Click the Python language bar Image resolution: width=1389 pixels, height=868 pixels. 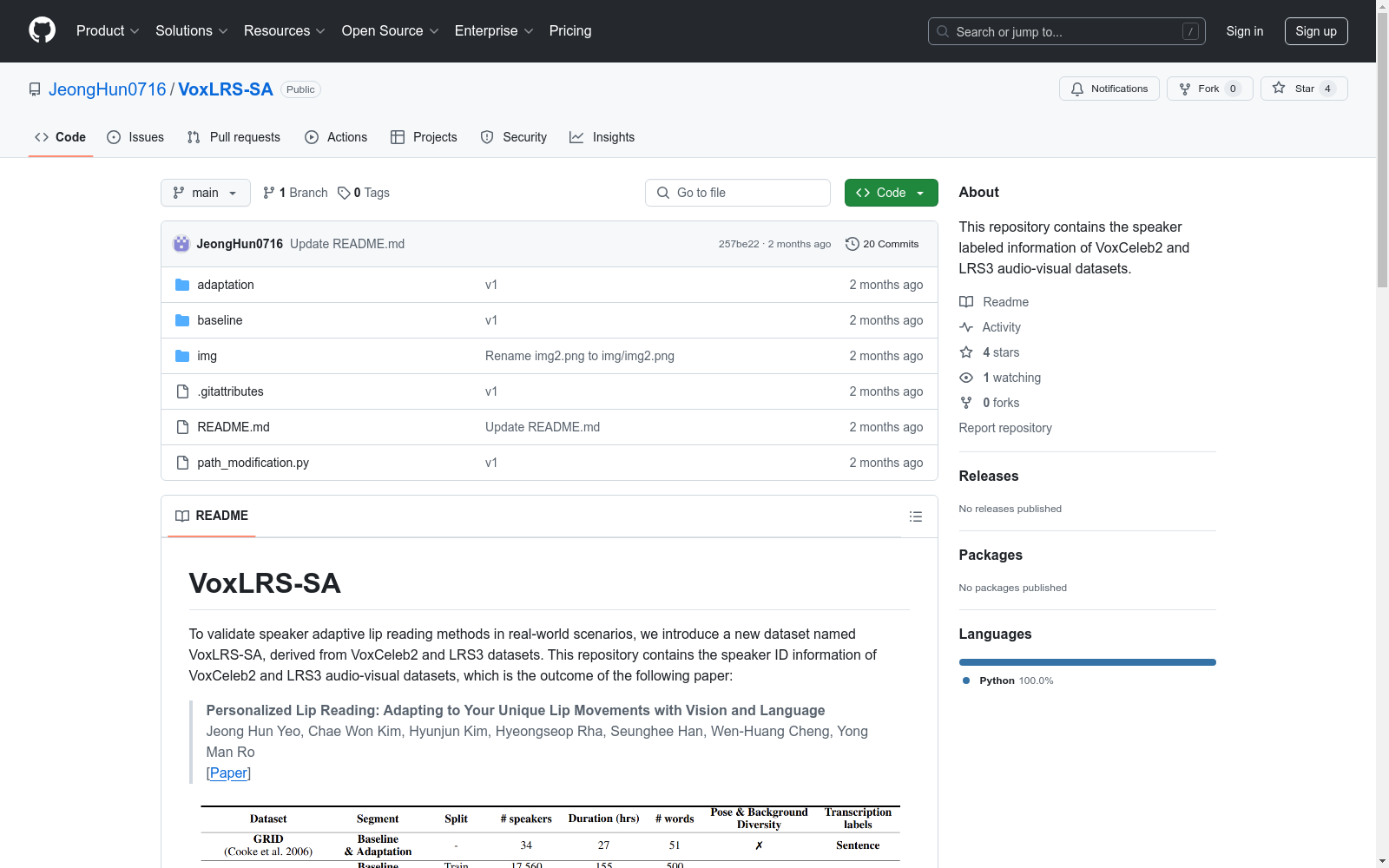click(1088, 662)
